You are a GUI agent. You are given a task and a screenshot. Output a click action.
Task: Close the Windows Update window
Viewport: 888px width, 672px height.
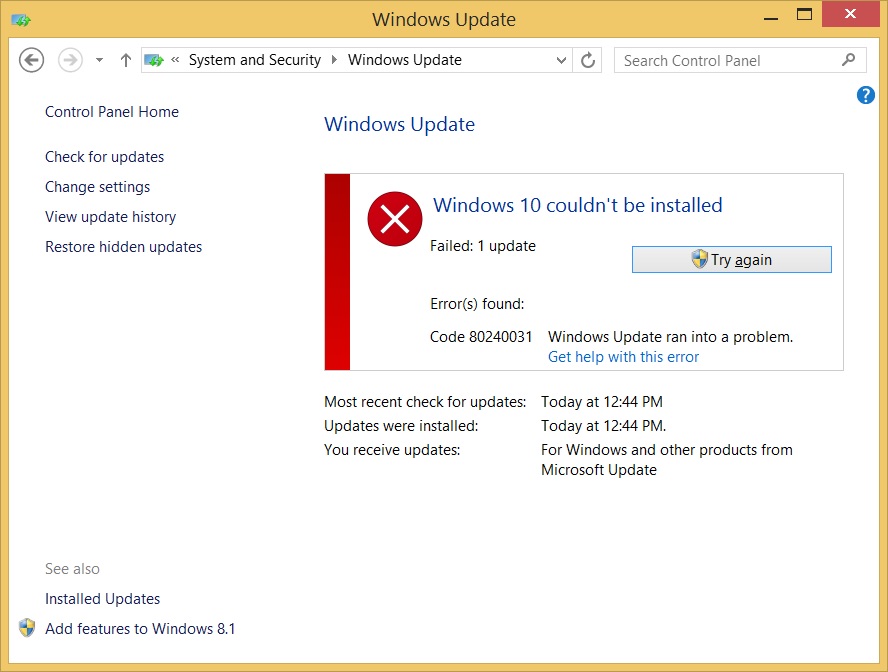(x=850, y=14)
